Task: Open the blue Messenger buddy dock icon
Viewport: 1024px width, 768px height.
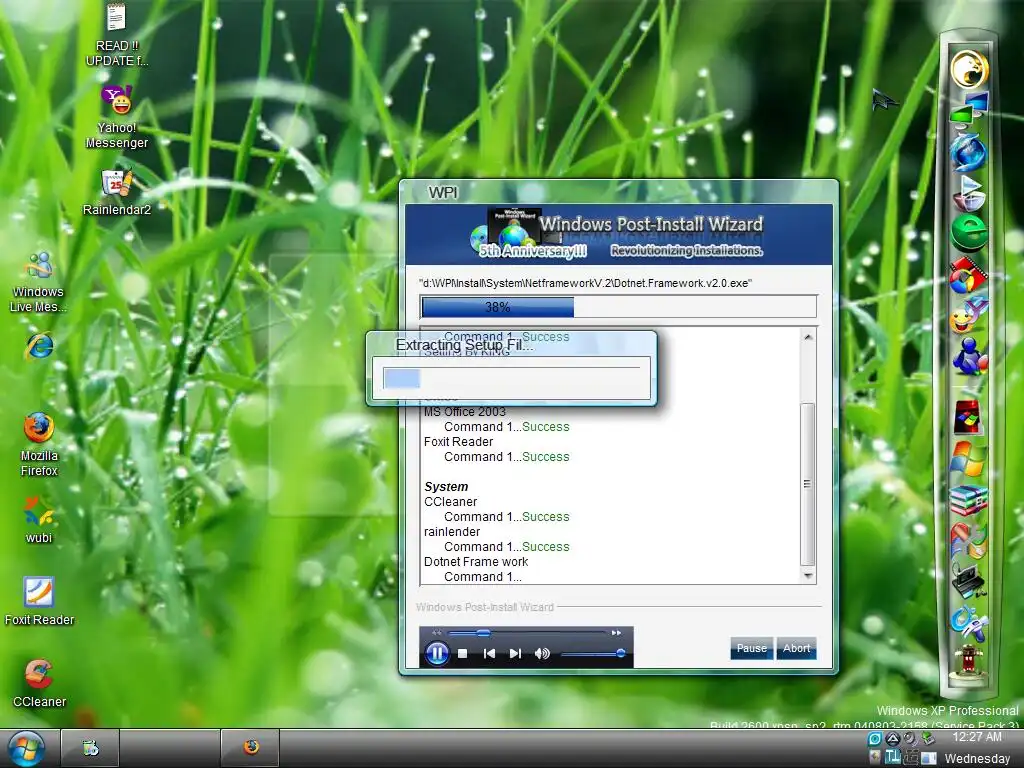Action: click(968, 357)
